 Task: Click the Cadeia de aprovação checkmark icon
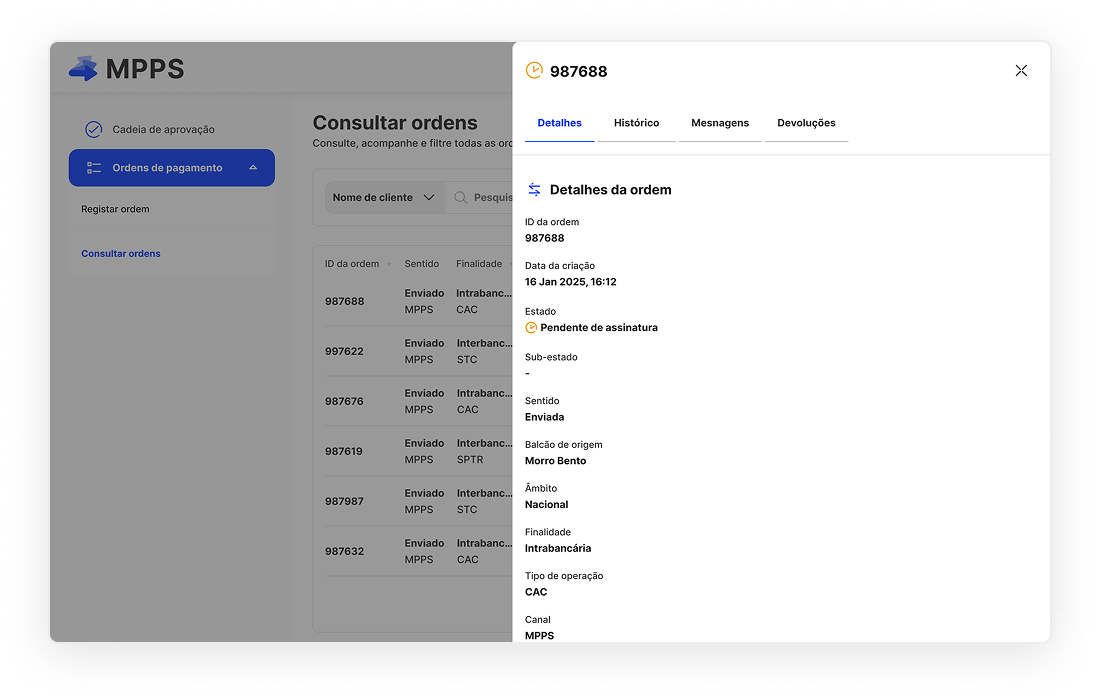pos(93,129)
